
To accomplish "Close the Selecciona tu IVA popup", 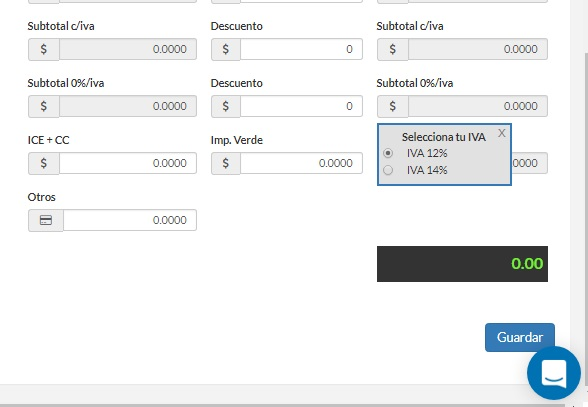I will tap(501, 133).
